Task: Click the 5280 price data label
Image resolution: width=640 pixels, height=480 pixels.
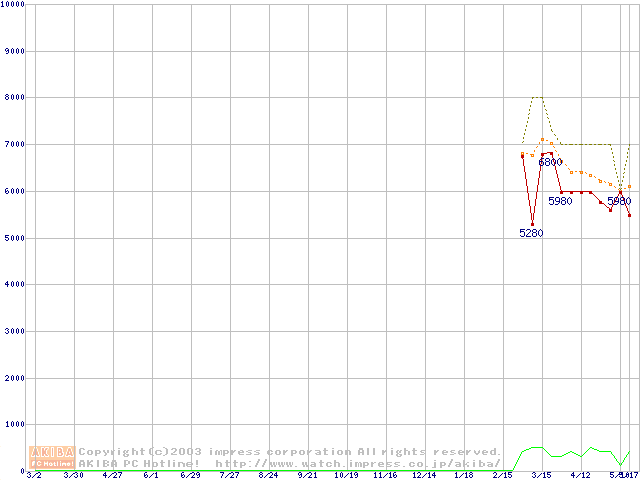Action: [531, 233]
